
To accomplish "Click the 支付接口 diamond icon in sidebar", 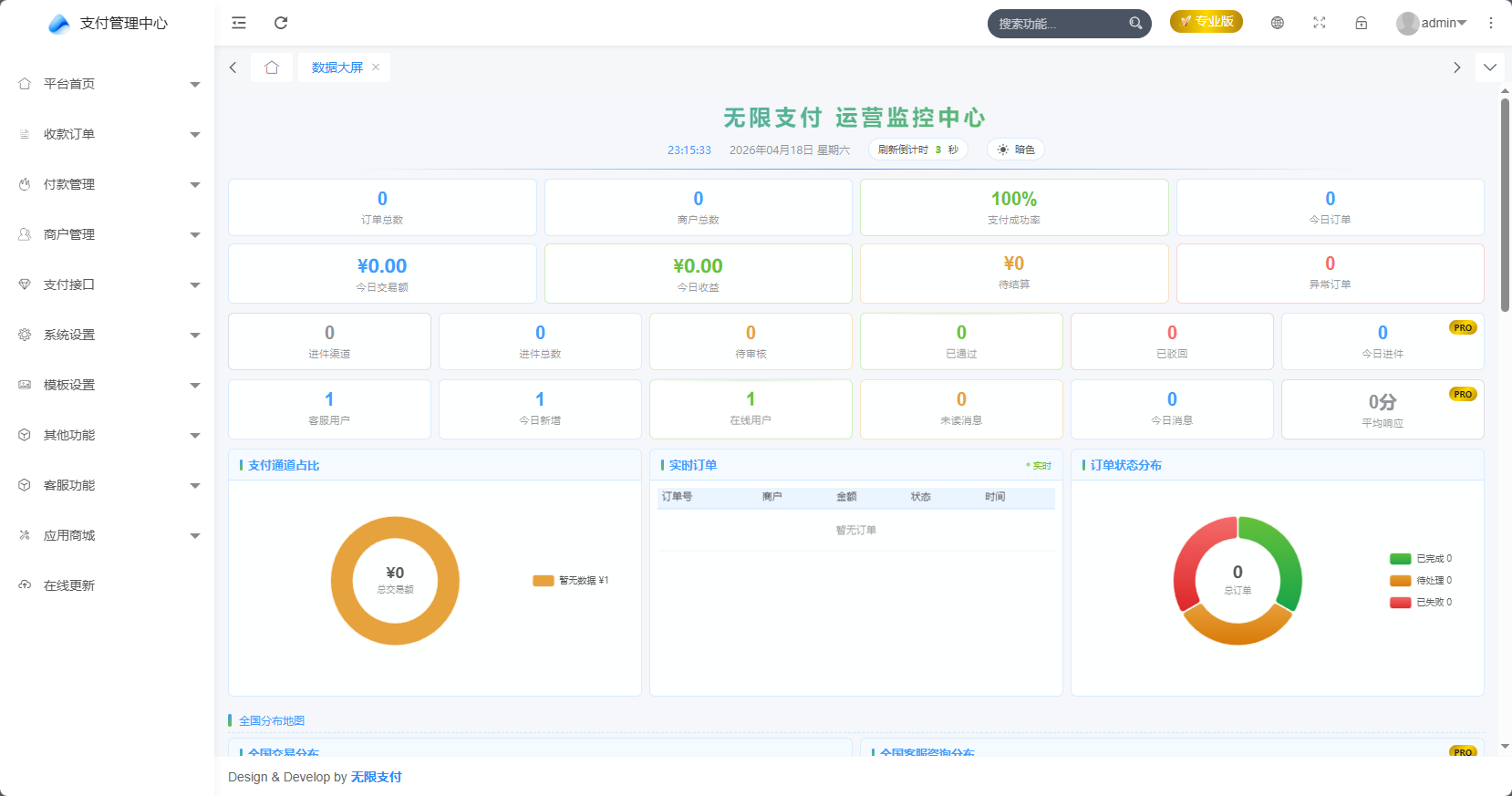I will (25, 284).
